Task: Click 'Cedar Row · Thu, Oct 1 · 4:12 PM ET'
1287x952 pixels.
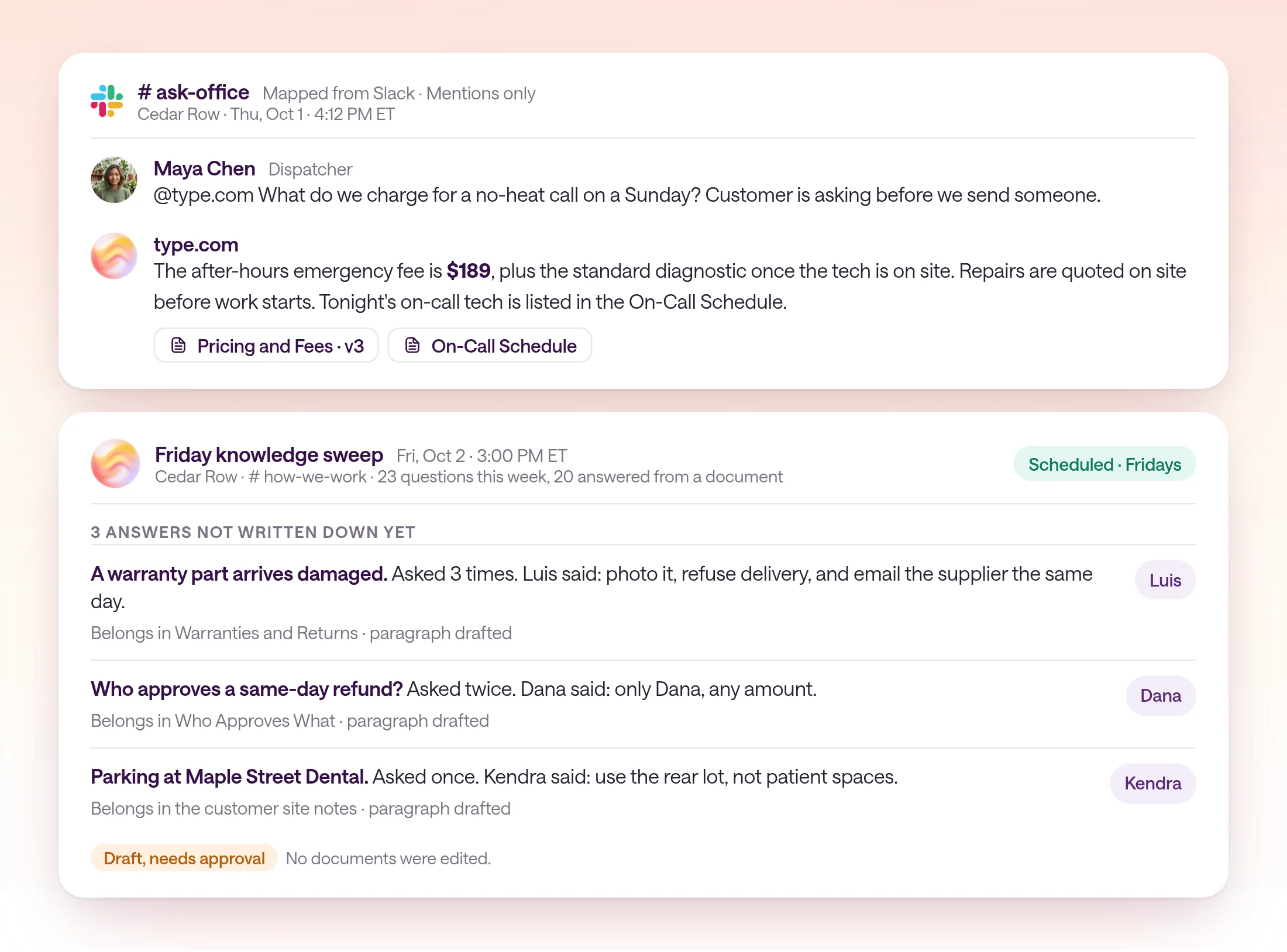Action: (x=266, y=114)
